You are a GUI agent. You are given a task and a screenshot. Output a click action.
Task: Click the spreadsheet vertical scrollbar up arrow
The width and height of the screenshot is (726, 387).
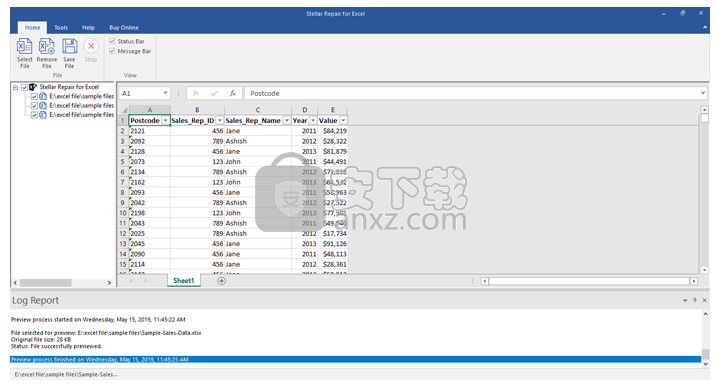click(704, 110)
